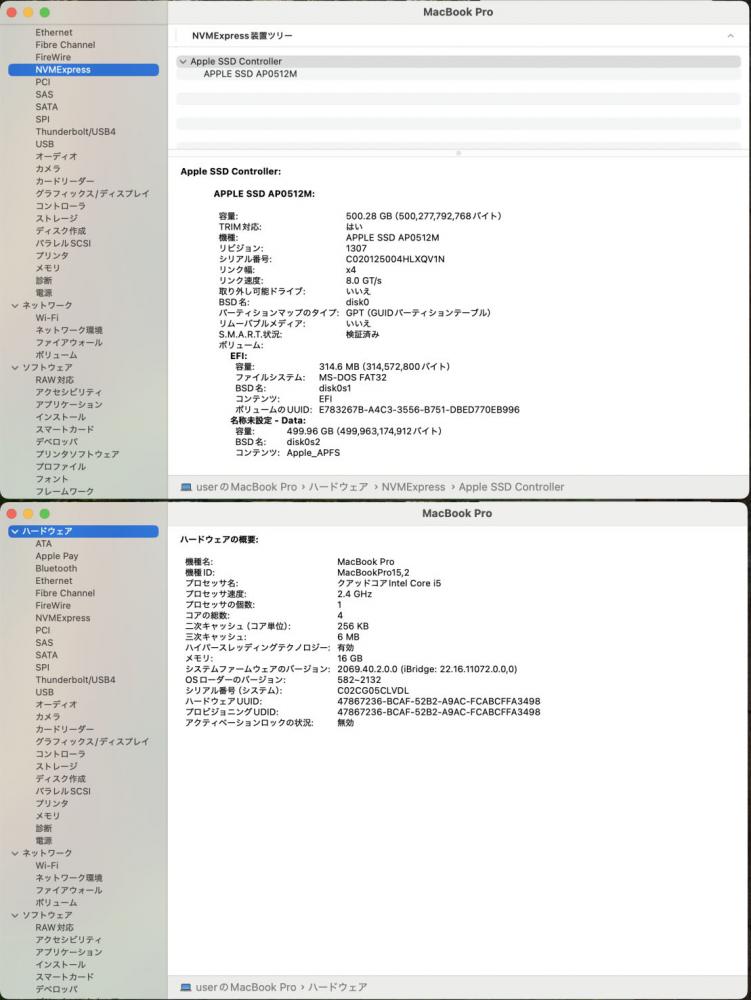Collapse ソフトウェア group in bottom window sidebar
Screen dimensions: 751x1000
[15, 915]
